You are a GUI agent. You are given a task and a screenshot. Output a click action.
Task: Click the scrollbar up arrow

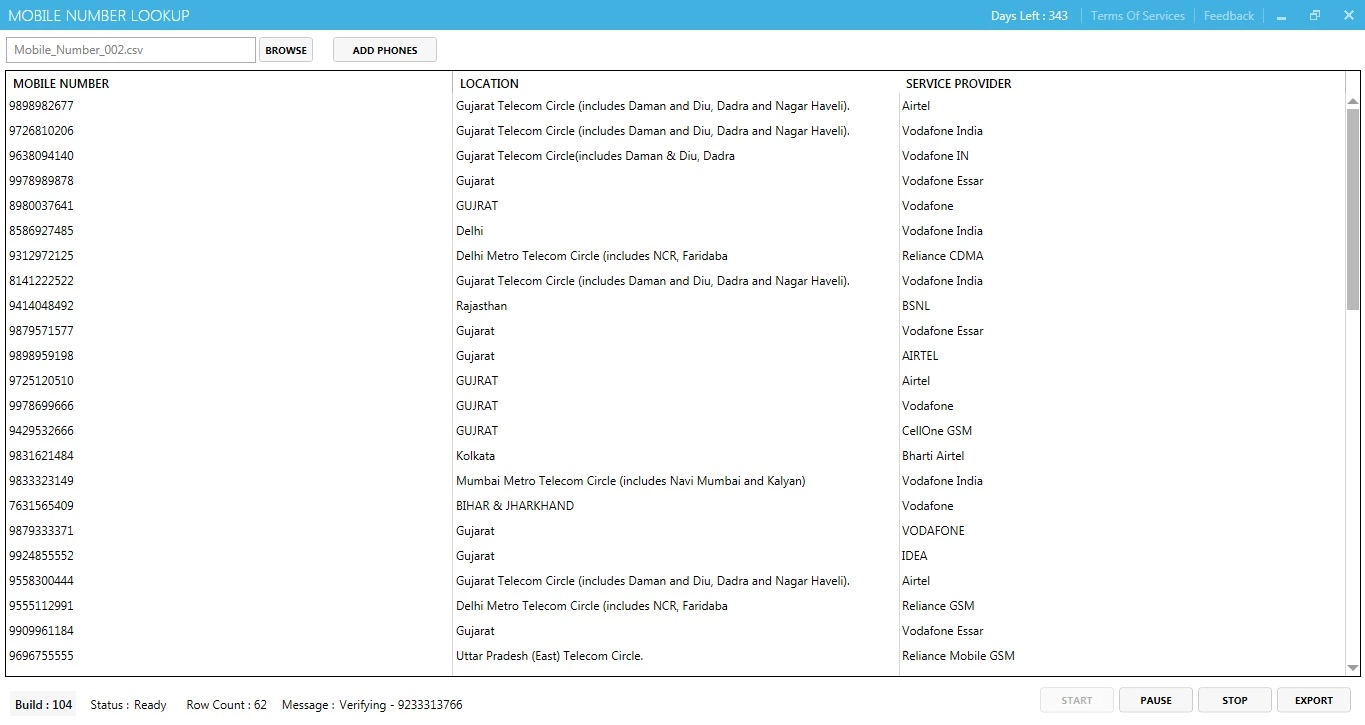(1353, 102)
